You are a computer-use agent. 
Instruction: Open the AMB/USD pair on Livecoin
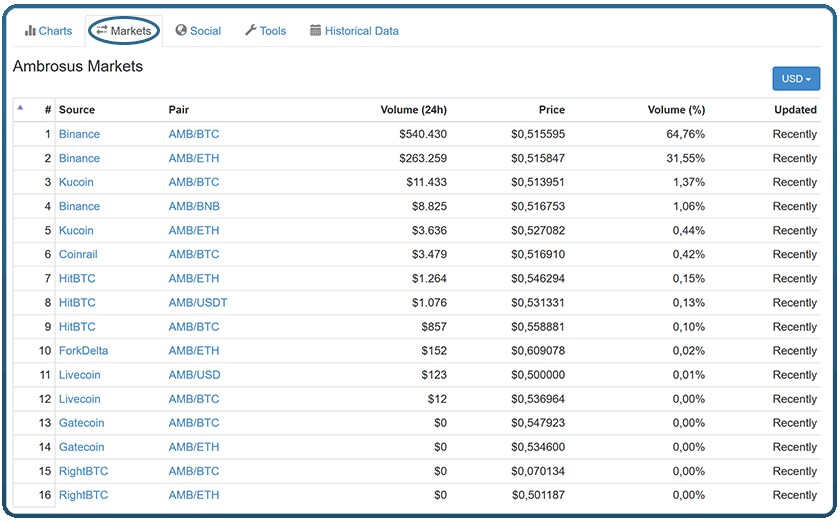tap(194, 375)
